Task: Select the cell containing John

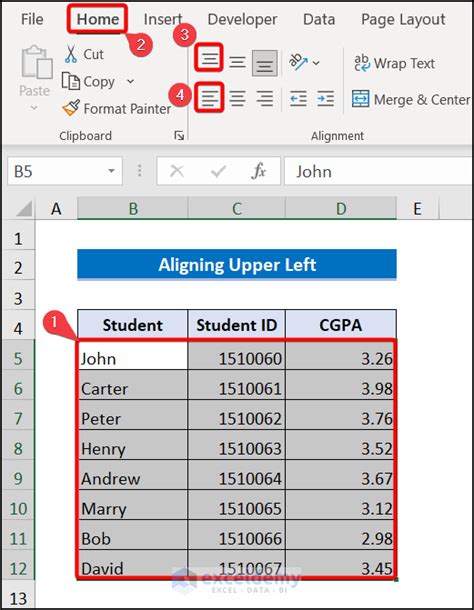Action: pyautogui.click(x=133, y=356)
